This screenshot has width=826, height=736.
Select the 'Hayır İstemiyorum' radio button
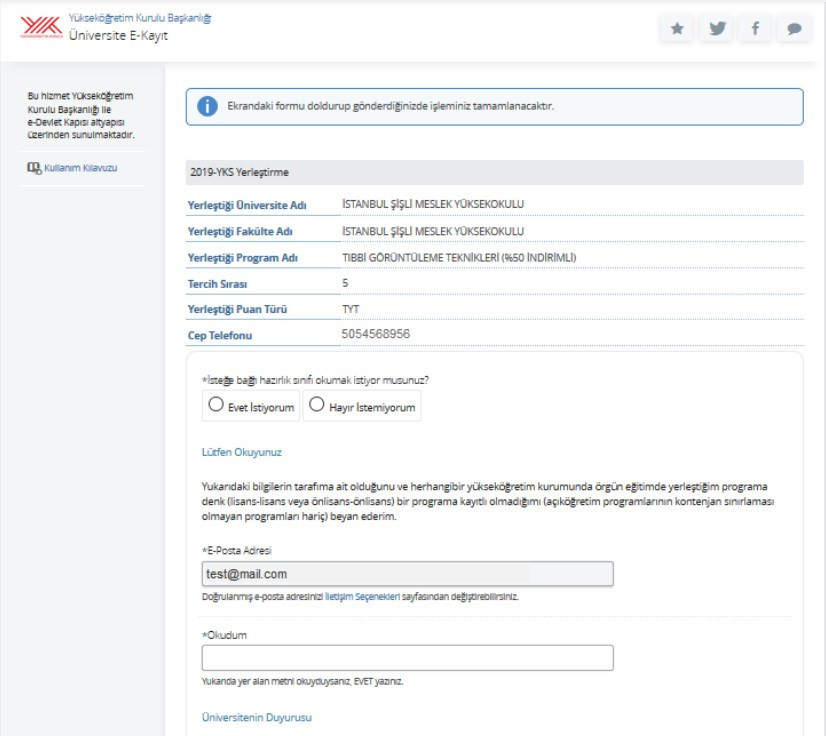[x=316, y=405]
